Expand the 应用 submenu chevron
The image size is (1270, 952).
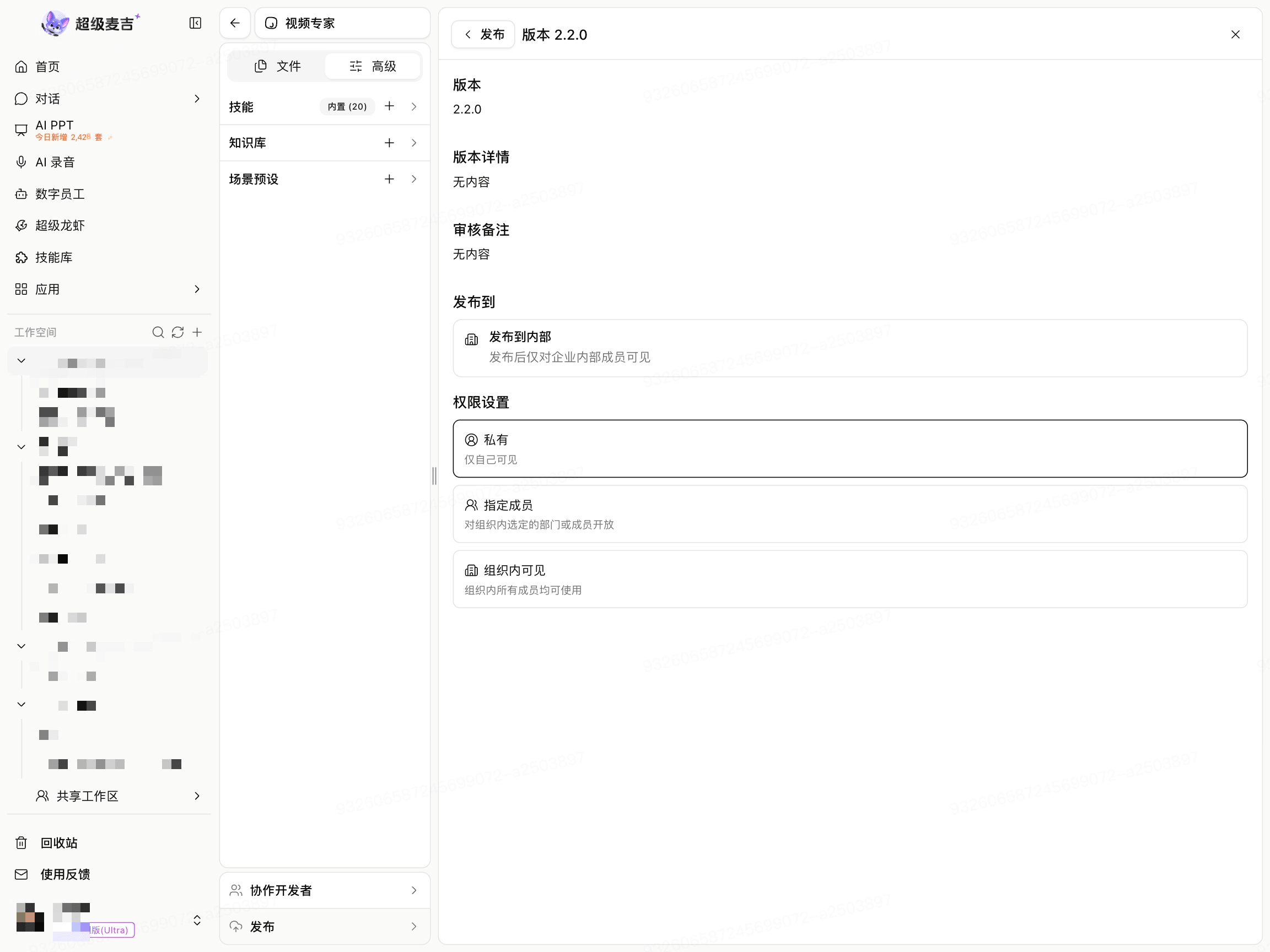197,289
